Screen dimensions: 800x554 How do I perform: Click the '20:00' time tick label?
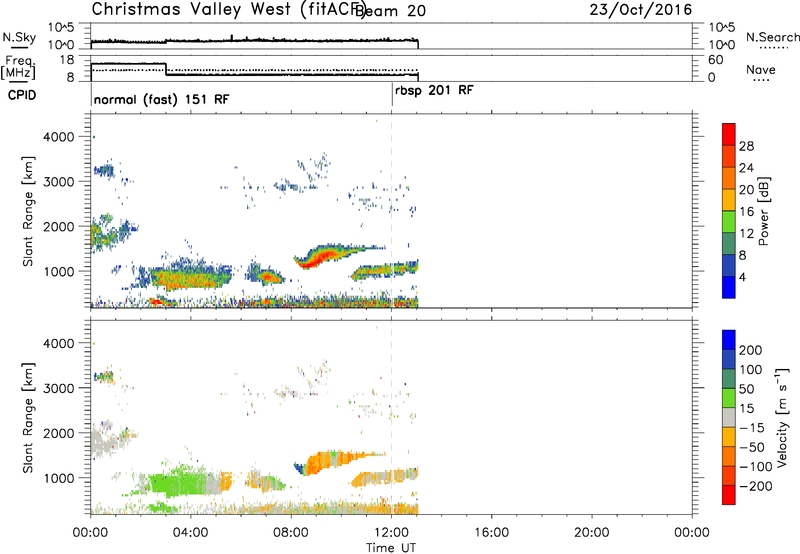pos(592,533)
